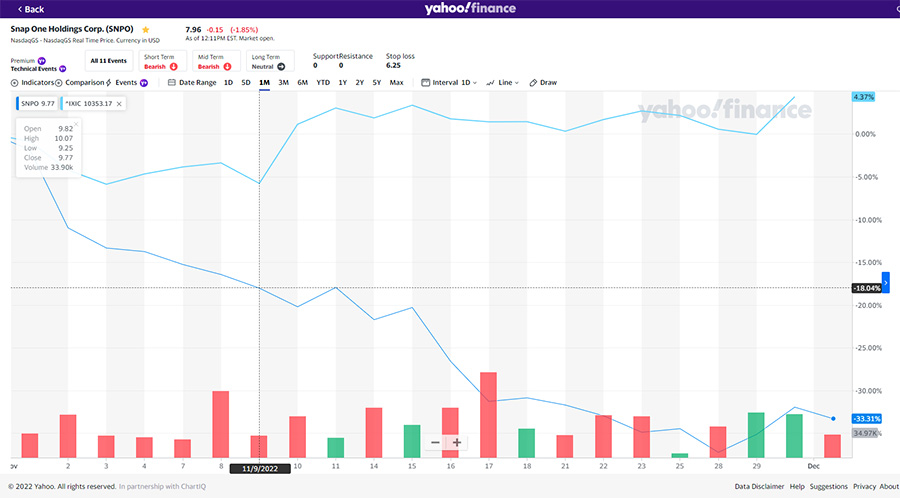Click the Stop loss 6.25 value
This screenshot has width=900, height=498.
tap(393, 65)
